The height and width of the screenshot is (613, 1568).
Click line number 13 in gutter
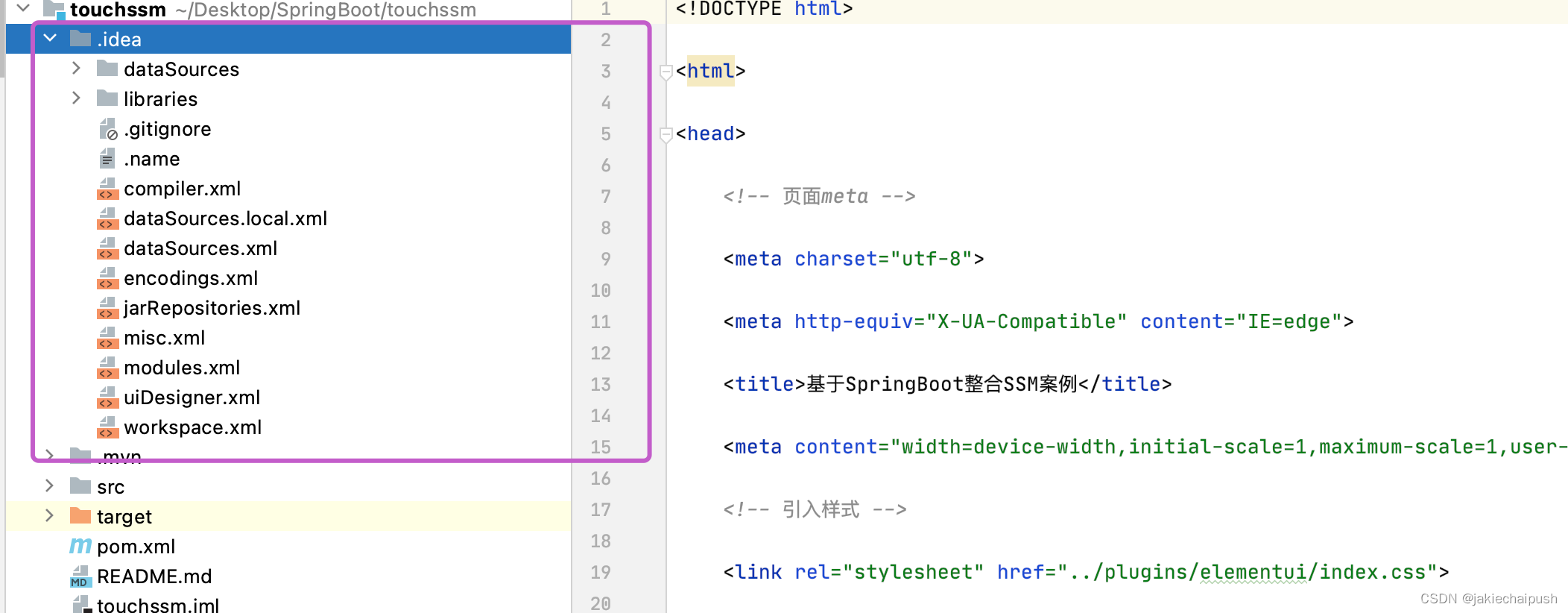601,385
